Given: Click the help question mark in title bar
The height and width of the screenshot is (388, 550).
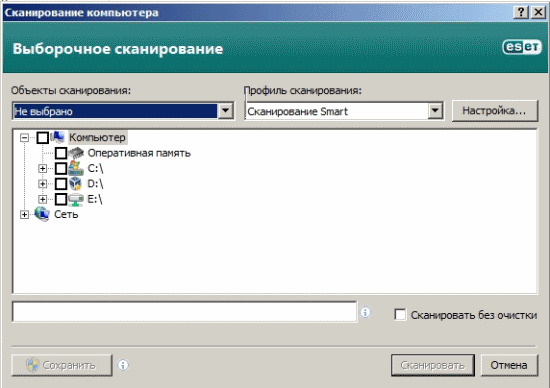Looking at the screenshot, I should click(x=521, y=13).
